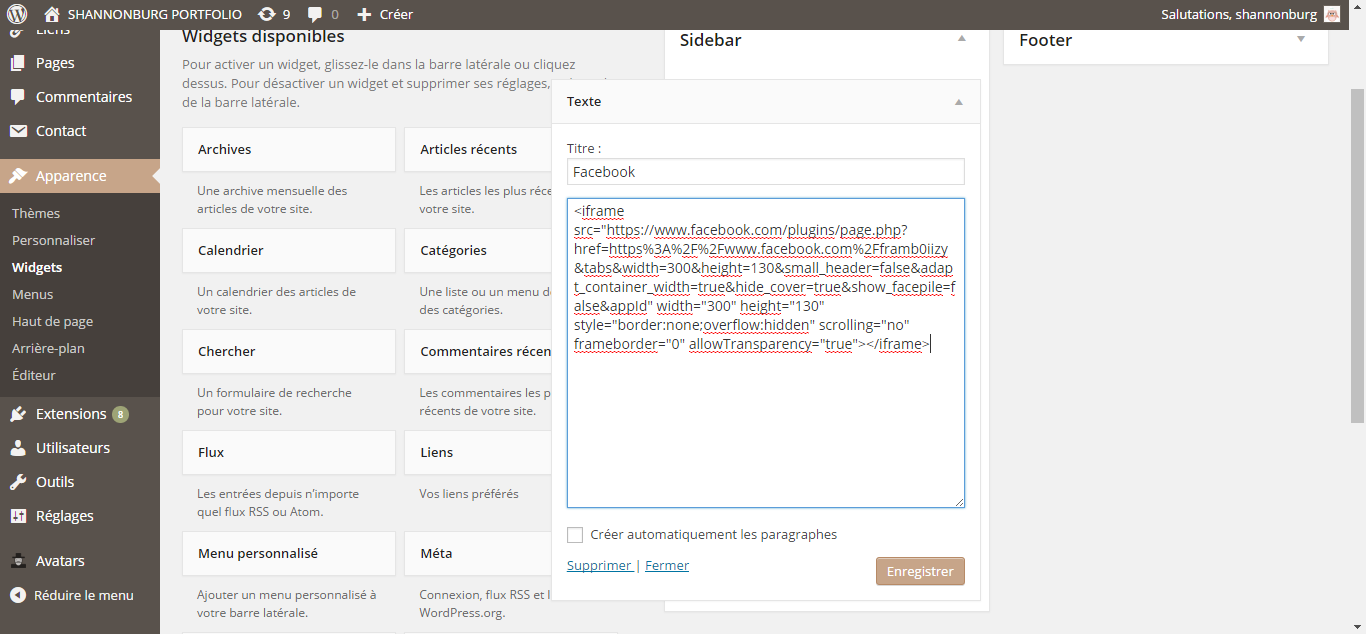Image resolution: width=1366 pixels, height=634 pixels.
Task: Open comments bubble icon in admin bar
Action: [315, 14]
